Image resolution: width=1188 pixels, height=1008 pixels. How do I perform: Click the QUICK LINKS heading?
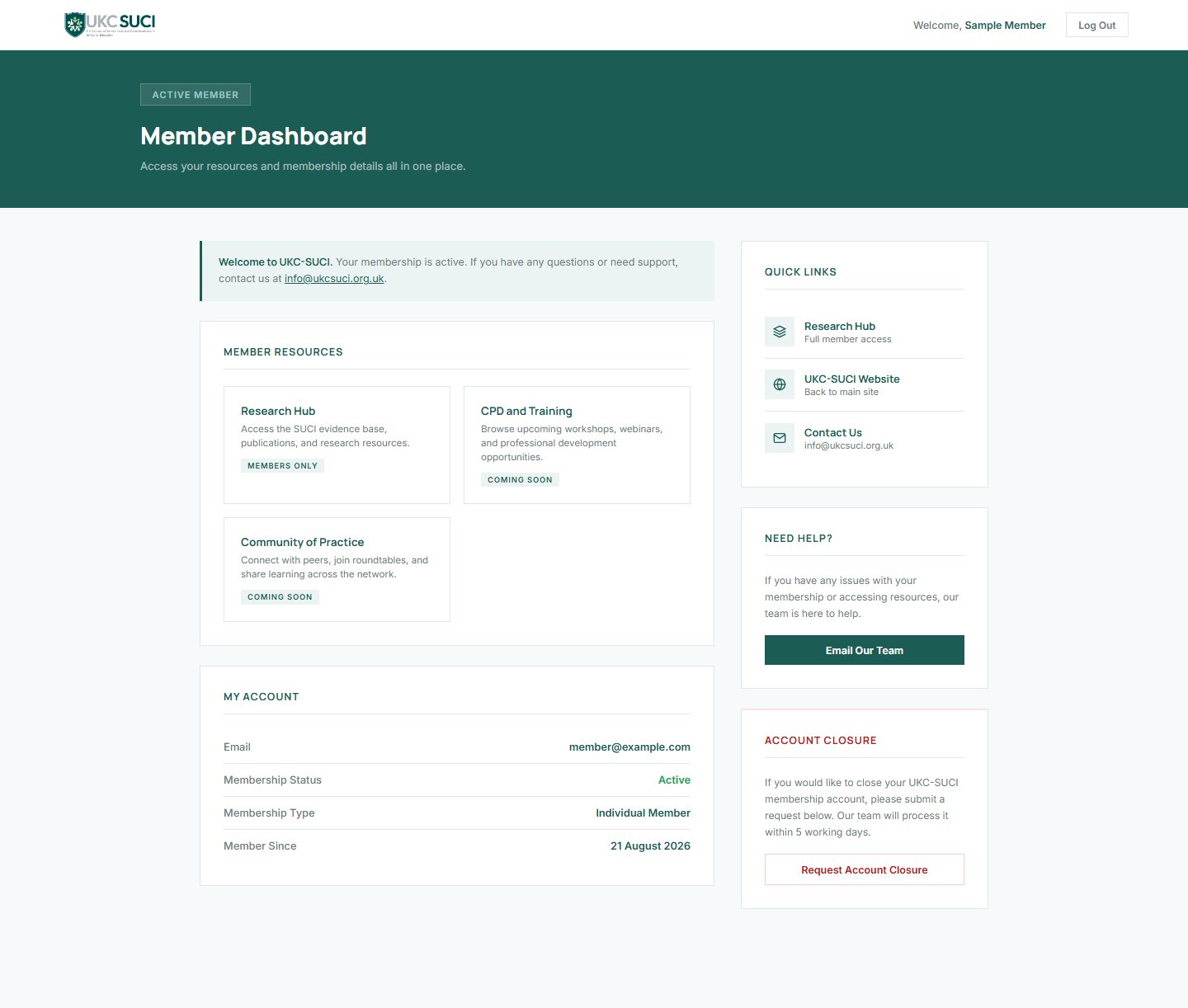(800, 272)
